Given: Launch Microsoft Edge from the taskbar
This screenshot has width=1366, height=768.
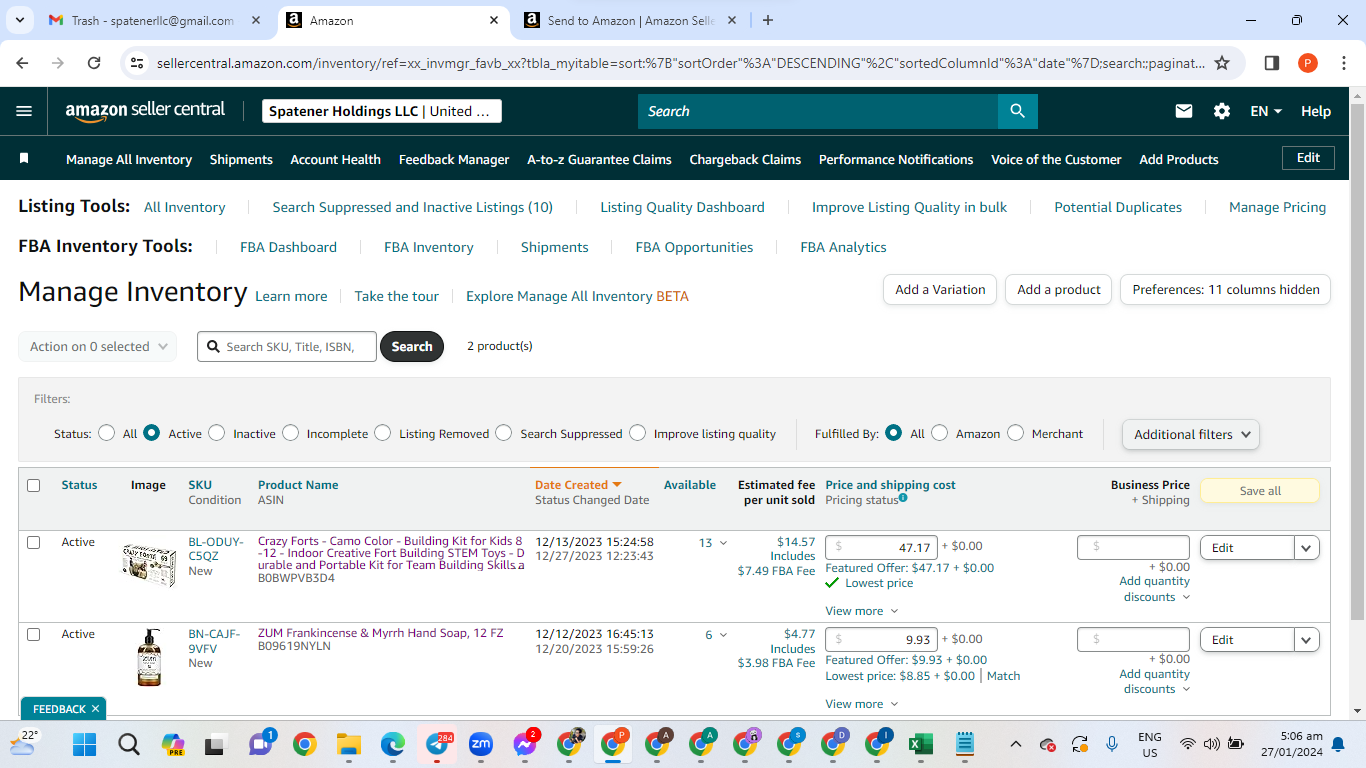Looking at the screenshot, I should click(393, 744).
